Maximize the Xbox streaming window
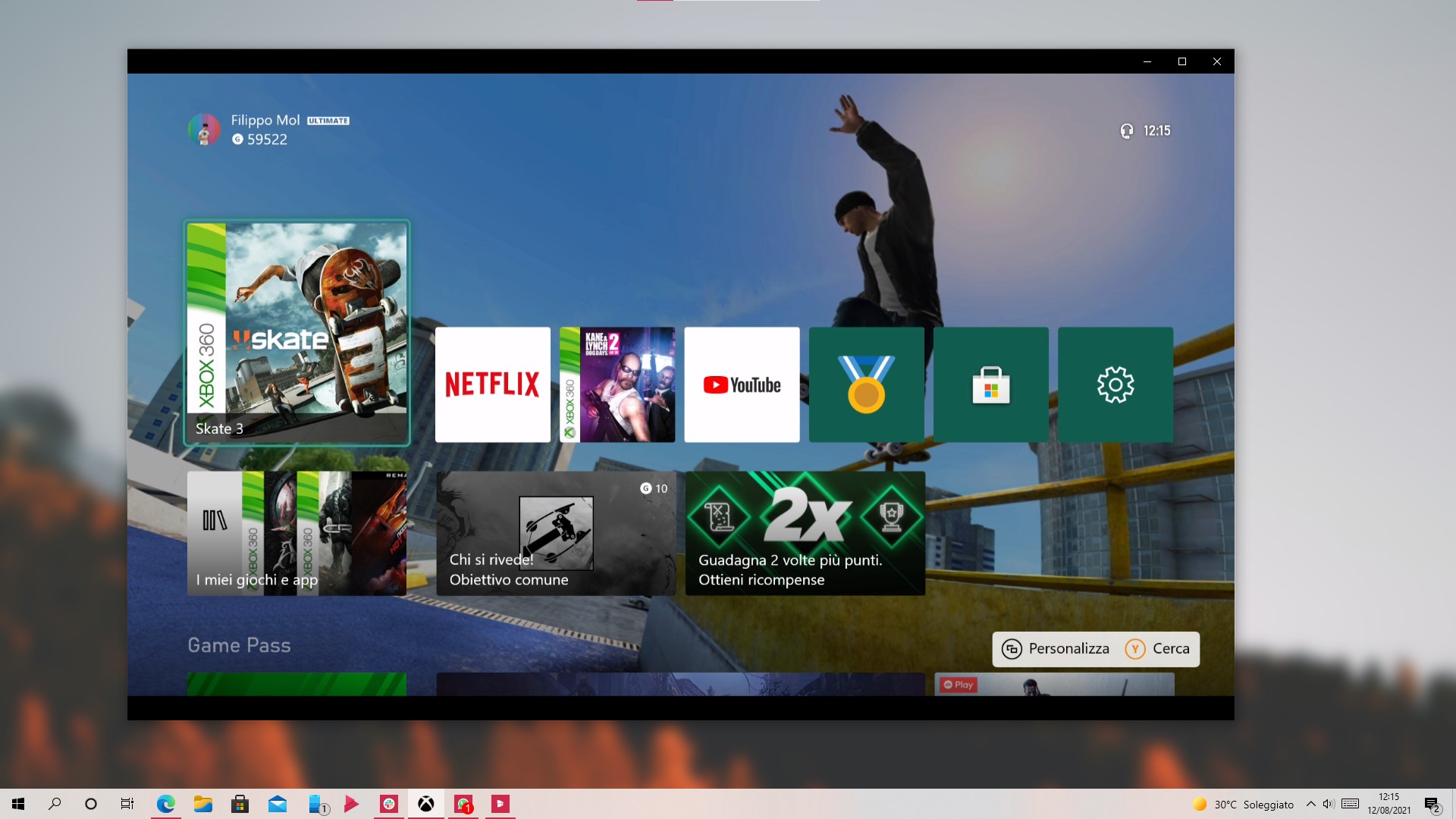The width and height of the screenshot is (1456, 819). click(1181, 61)
